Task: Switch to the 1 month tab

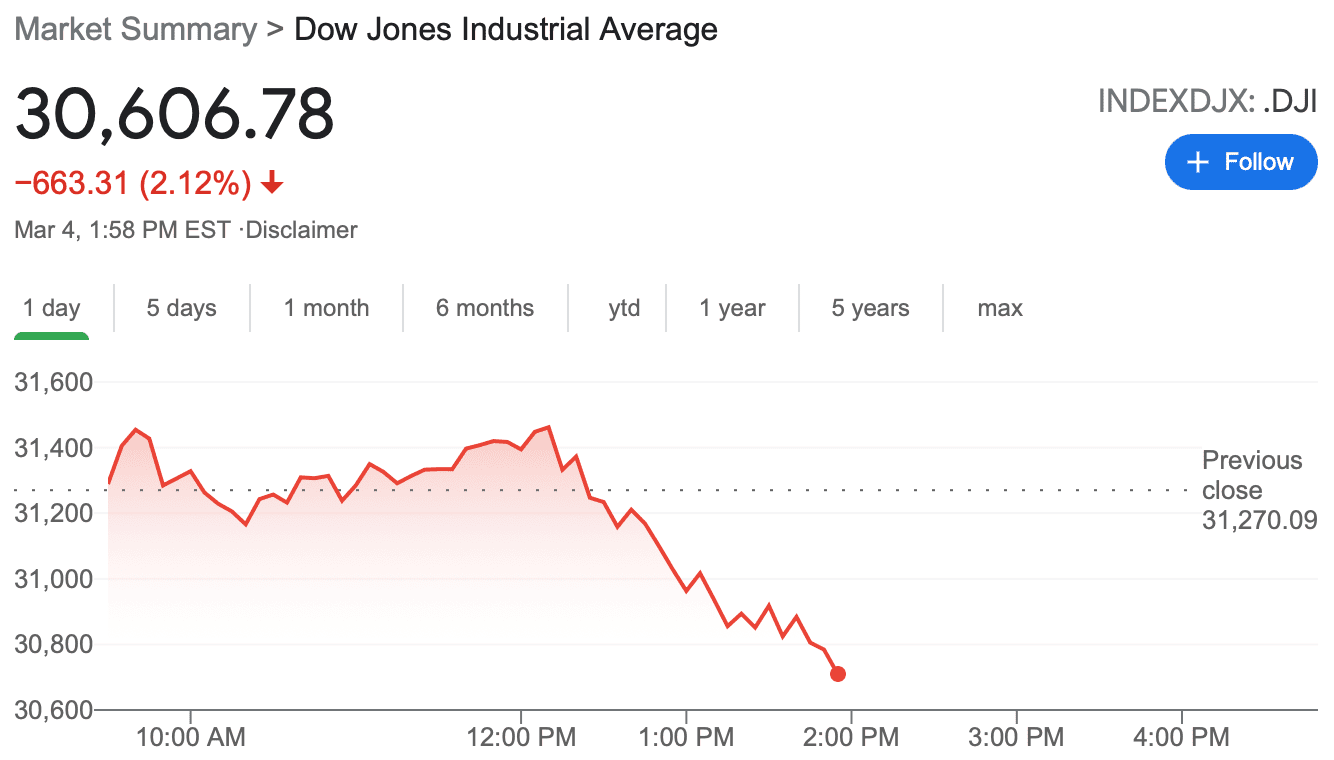Action: 326,308
